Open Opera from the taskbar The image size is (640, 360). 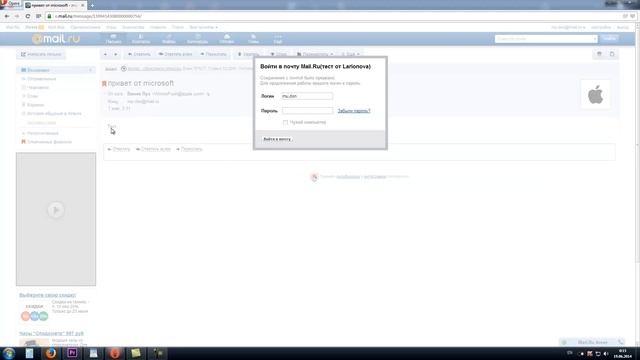pyautogui.click(x=115, y=353)
